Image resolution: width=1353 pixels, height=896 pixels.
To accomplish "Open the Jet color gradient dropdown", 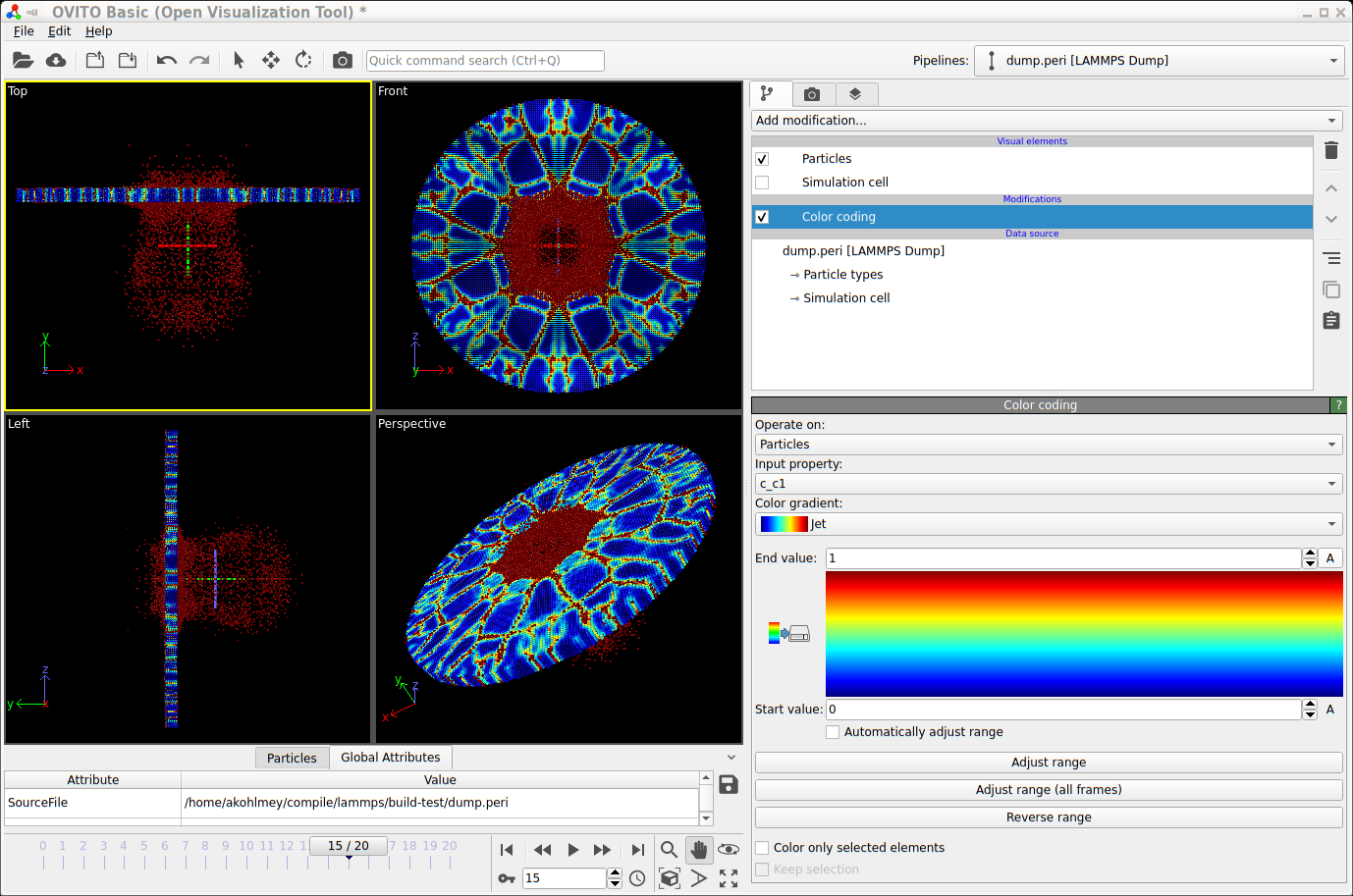I will [x=1047, y=524].
